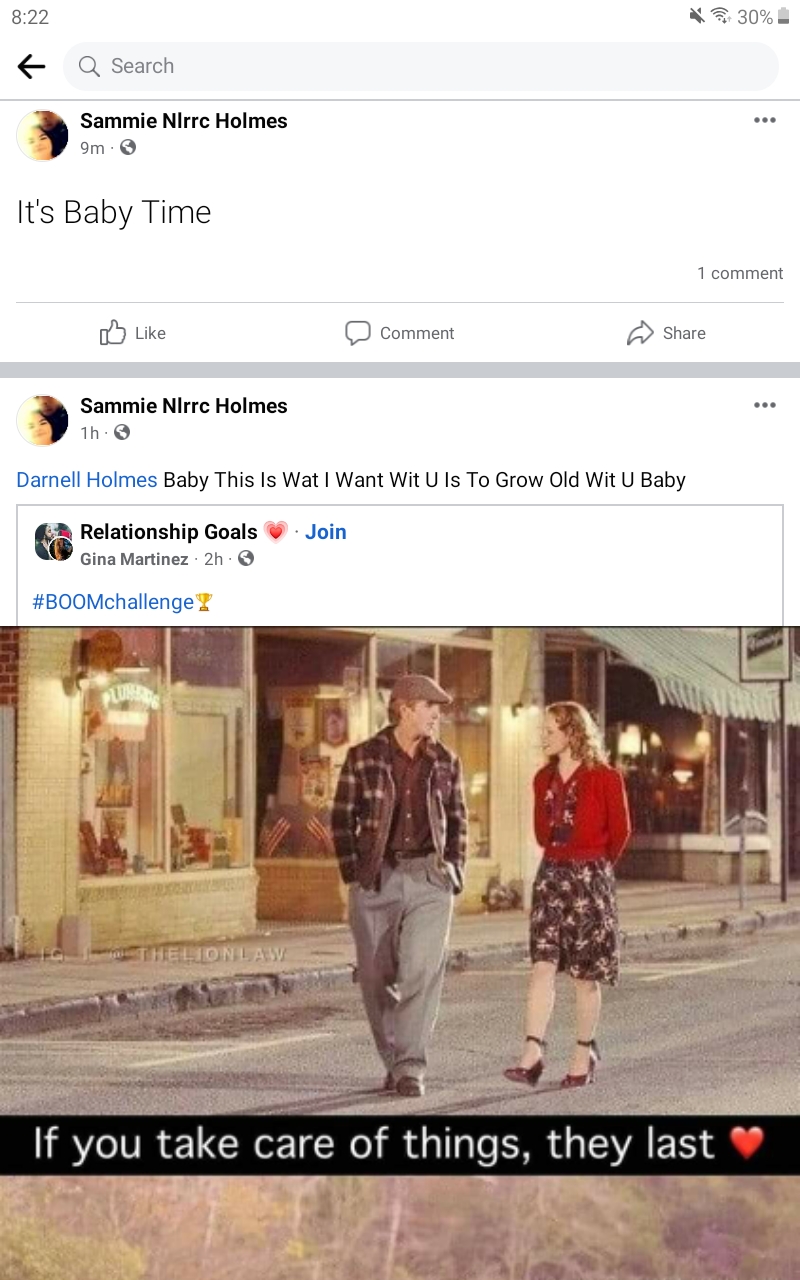This screenshot has height=1280, width=800.
Task: Open the first post's three-dot options menu
Action: pyautogui.click(x=765, y=120)
